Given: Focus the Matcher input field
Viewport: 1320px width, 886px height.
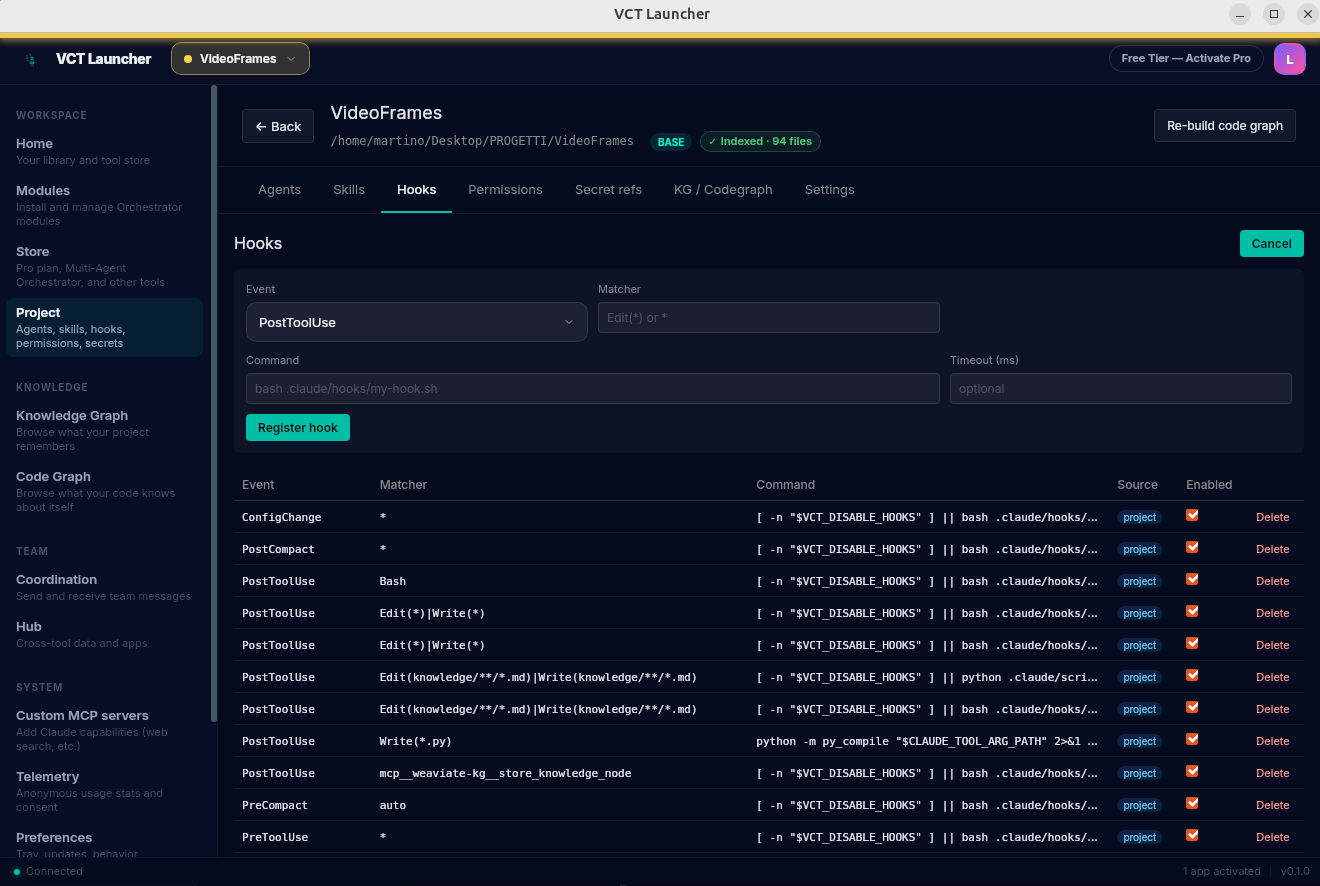Looking at the screenshot, I should 769,318.
